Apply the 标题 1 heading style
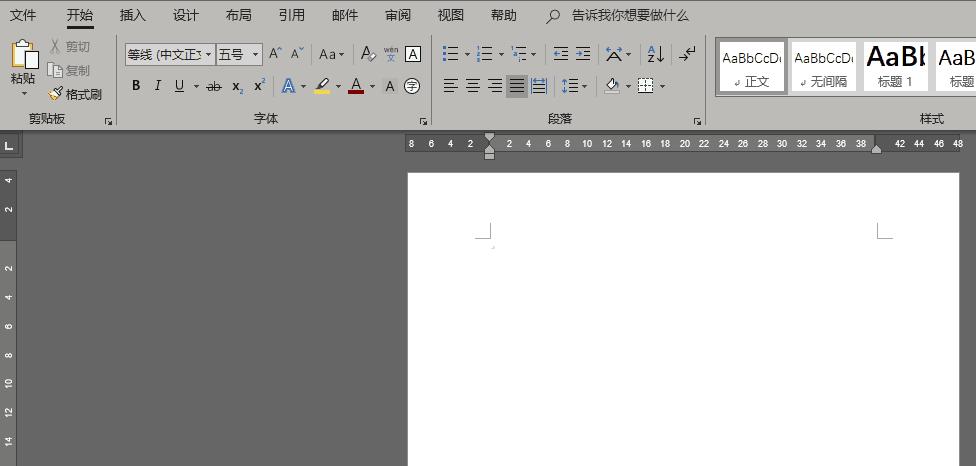Viewport: 976px width, 466px height. point(896,66)
